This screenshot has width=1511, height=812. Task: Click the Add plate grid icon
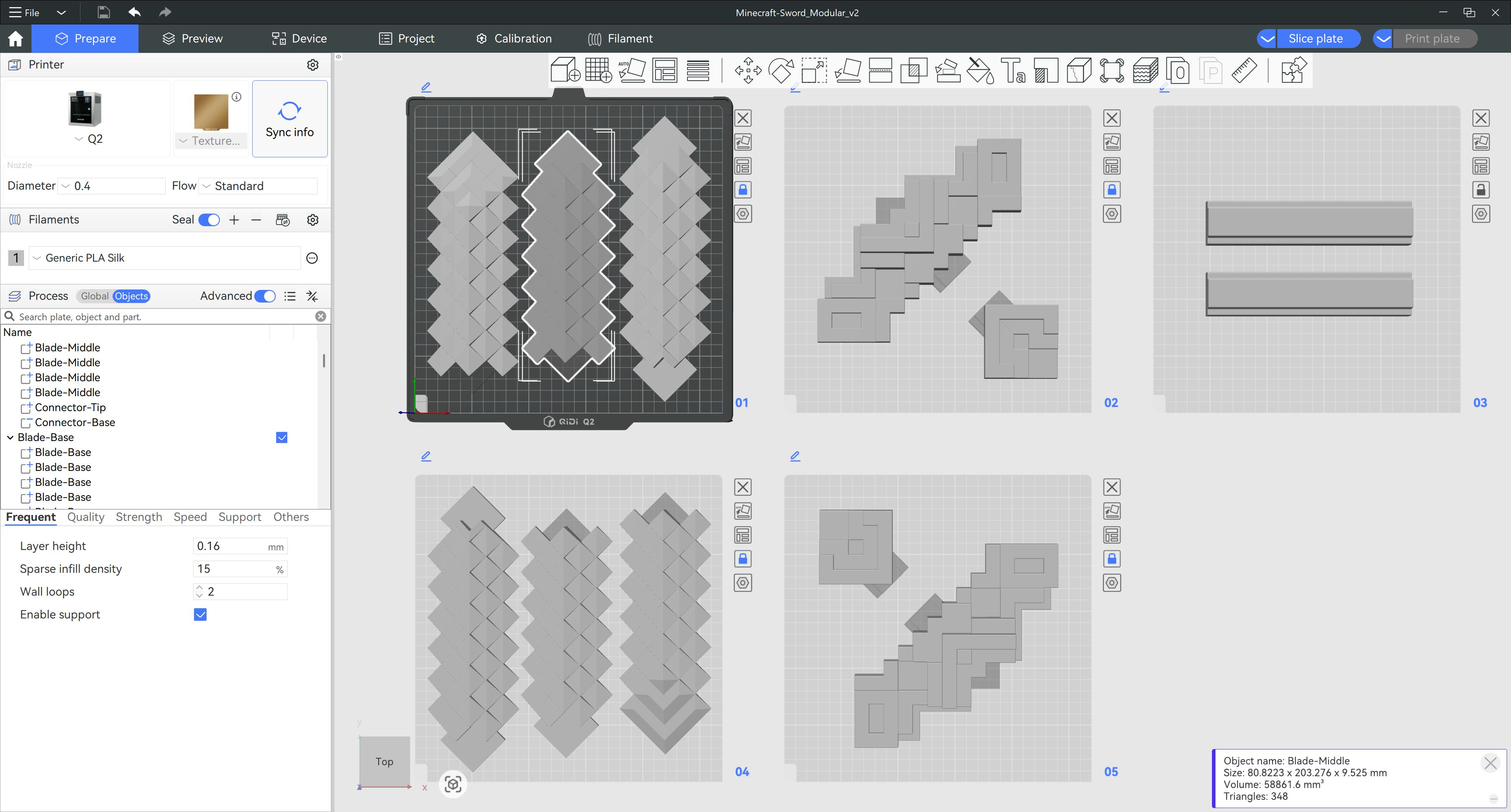coord(598,70)
